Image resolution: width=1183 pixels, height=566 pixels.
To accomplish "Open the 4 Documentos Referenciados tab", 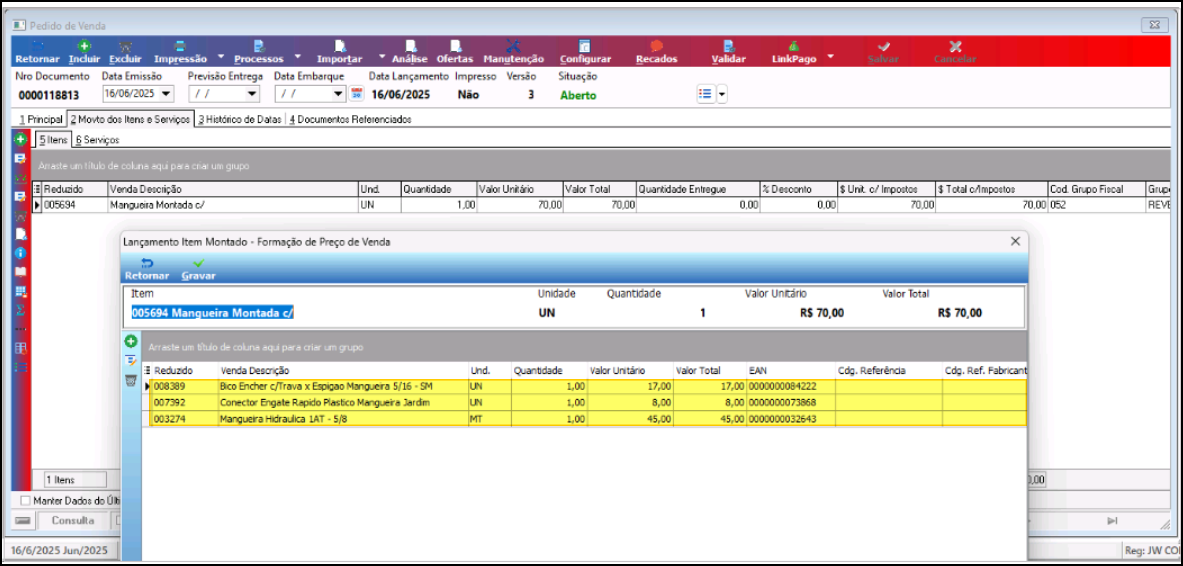I will point(349,119).
